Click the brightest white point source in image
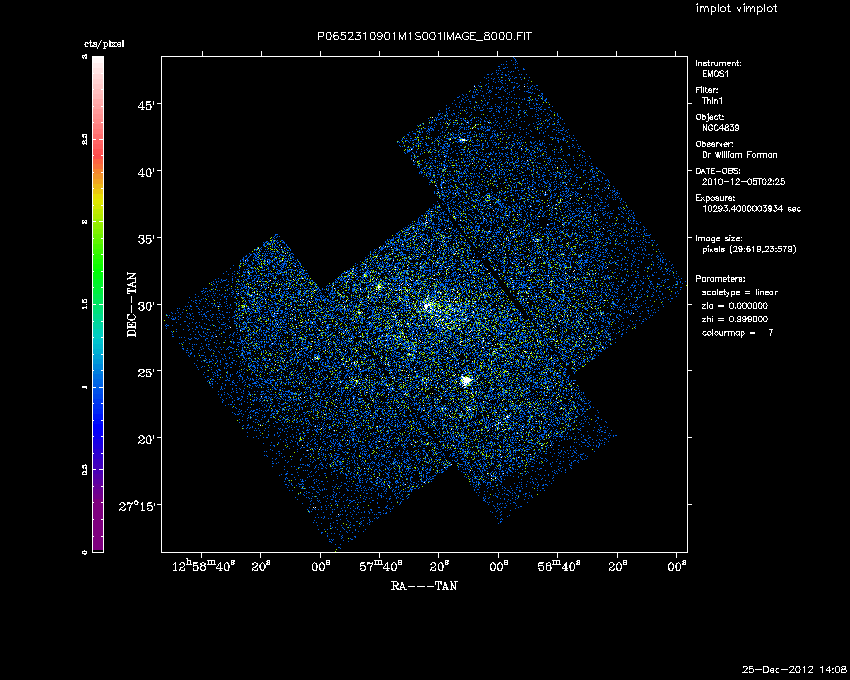Image resolution: width=850 pixels, height=680 pixels. tap(466, 381)
